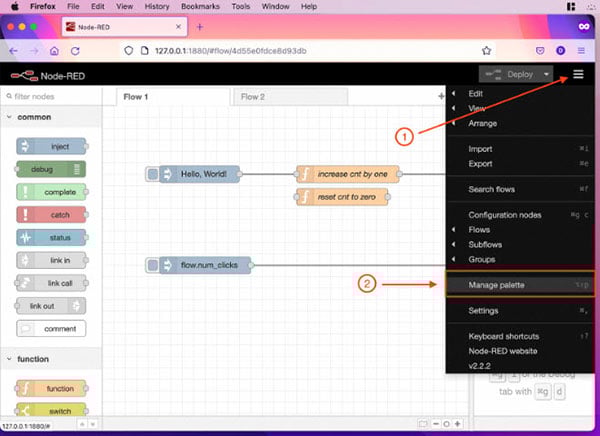Add a new flow tab with plus
This screenshot has height=436, width=600.
pos(441,96)
